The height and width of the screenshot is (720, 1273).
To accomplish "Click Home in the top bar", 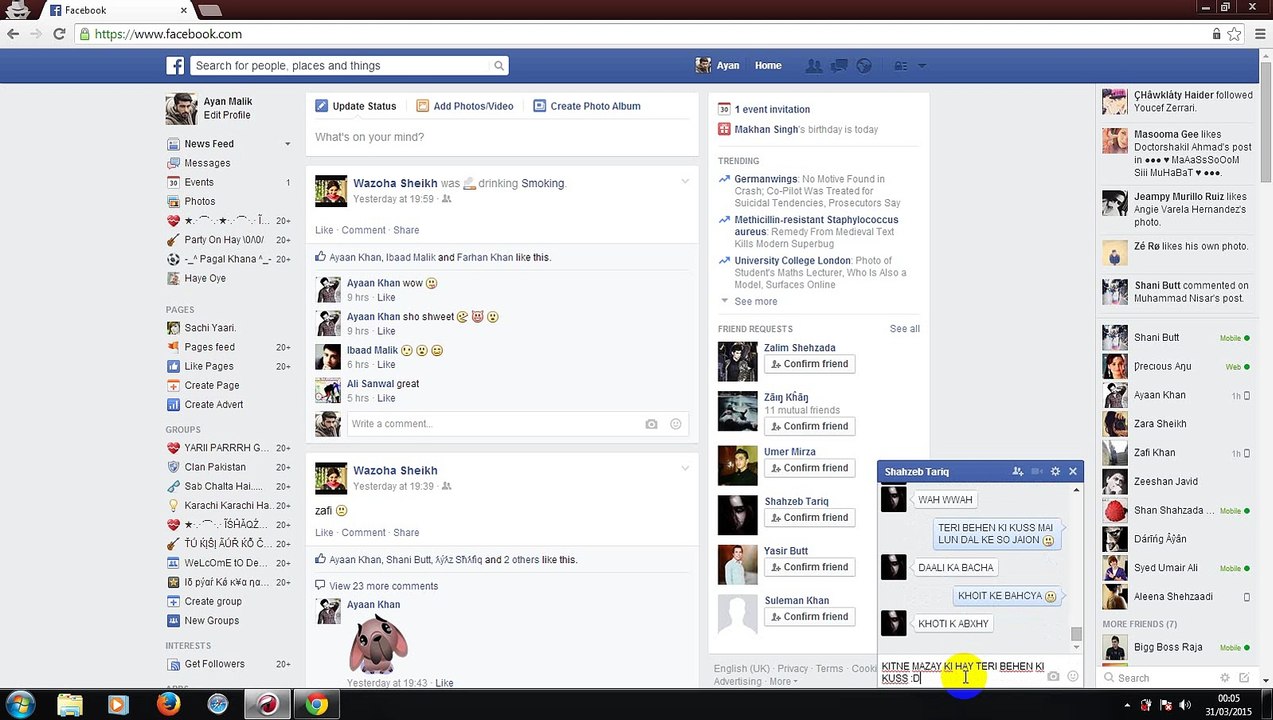I will coord(768,66).
